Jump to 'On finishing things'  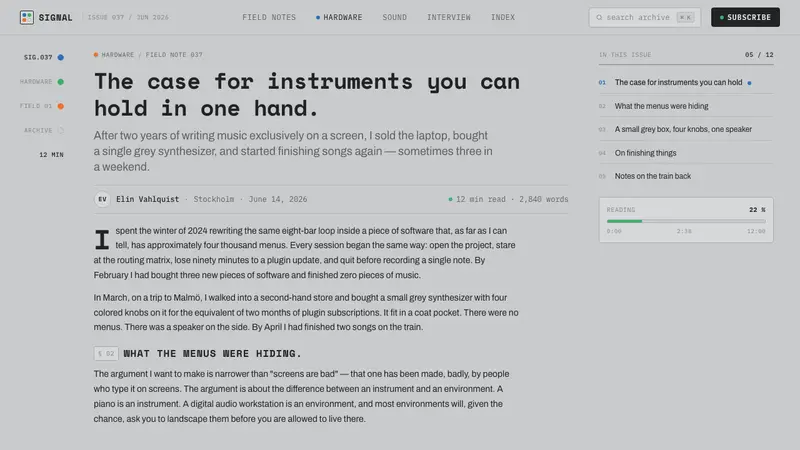645,153
